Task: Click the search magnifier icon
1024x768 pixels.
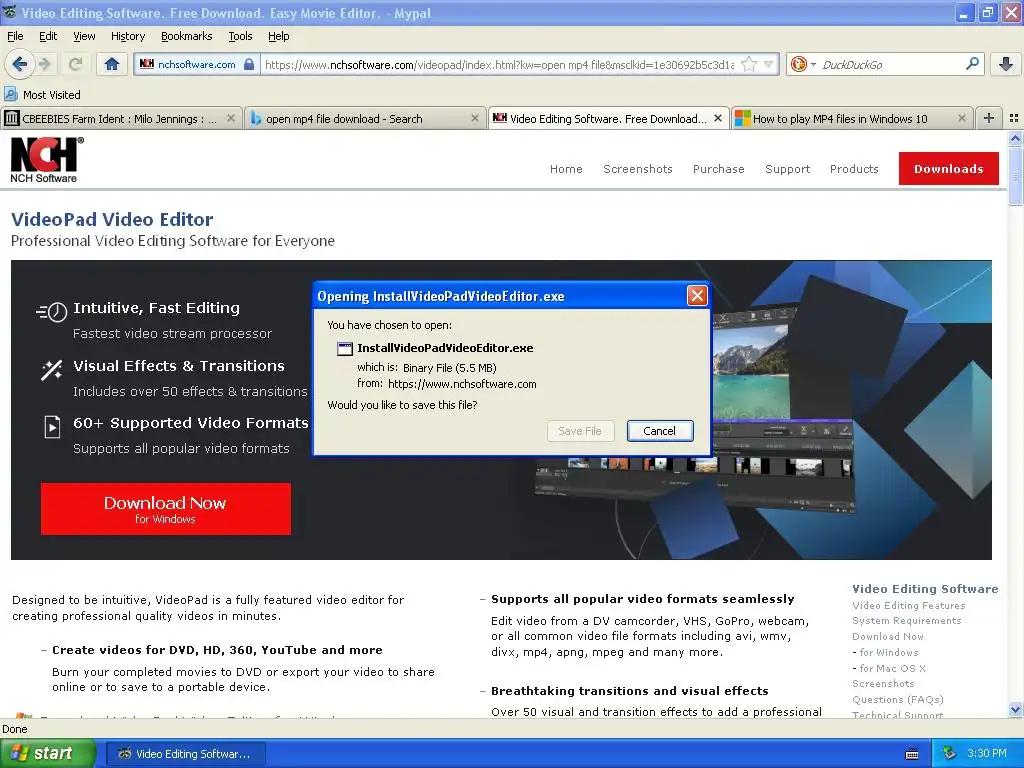Action: click(972, 64)
